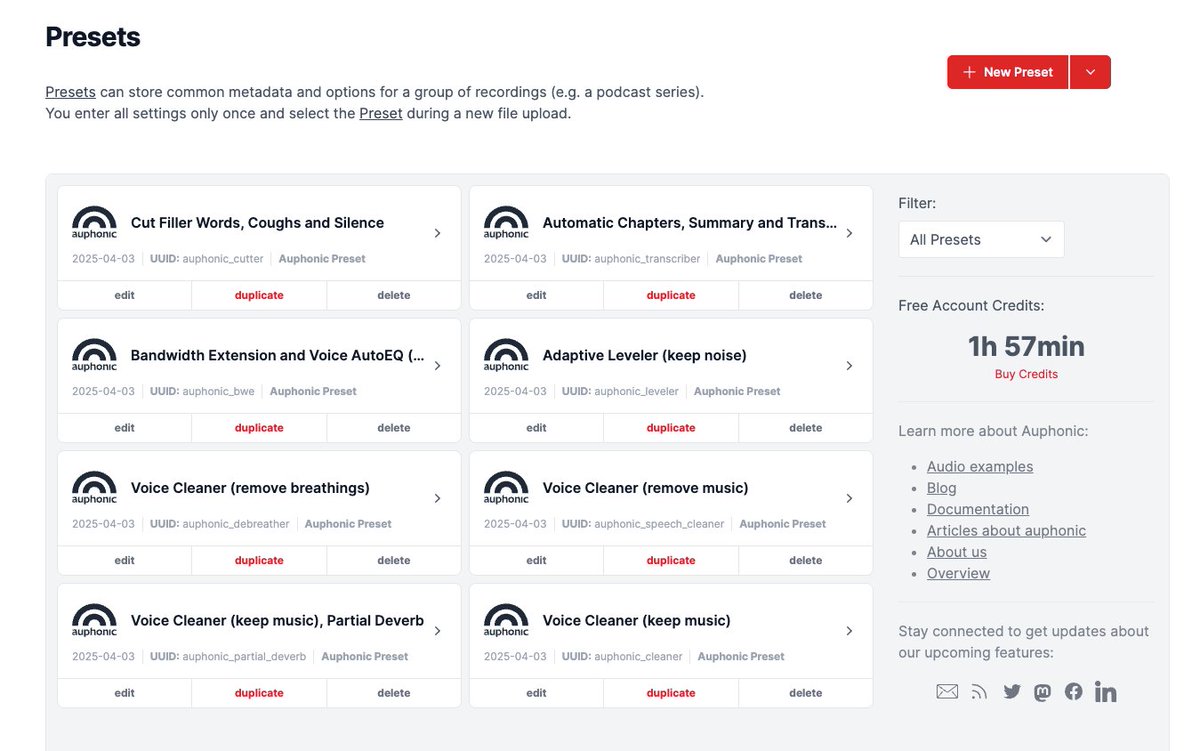Edit the Cut Filler Words preset

pos(124,295)
